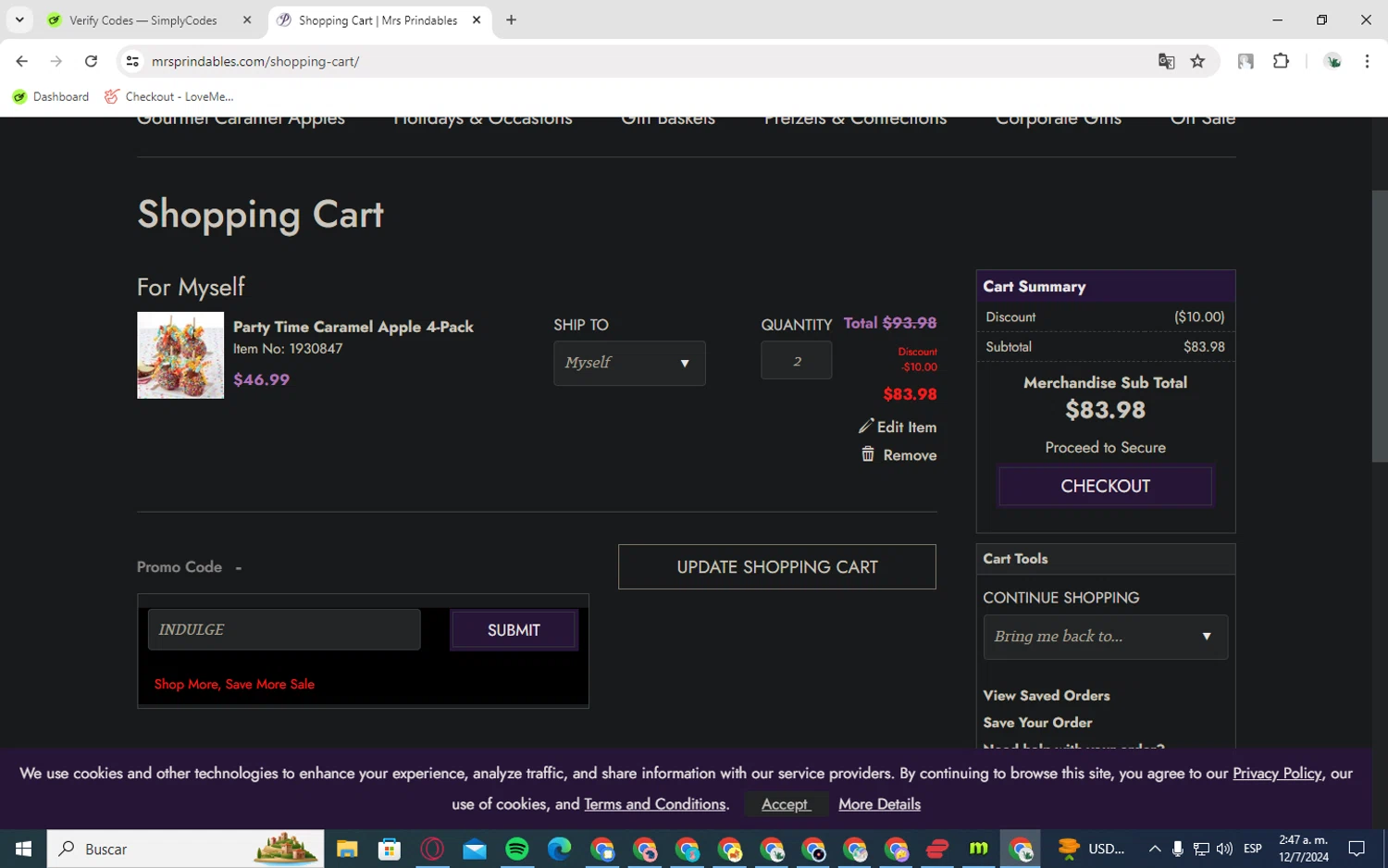Open the browser profile avatar
Viewport: 1388px width, 868px height.
1333,61
